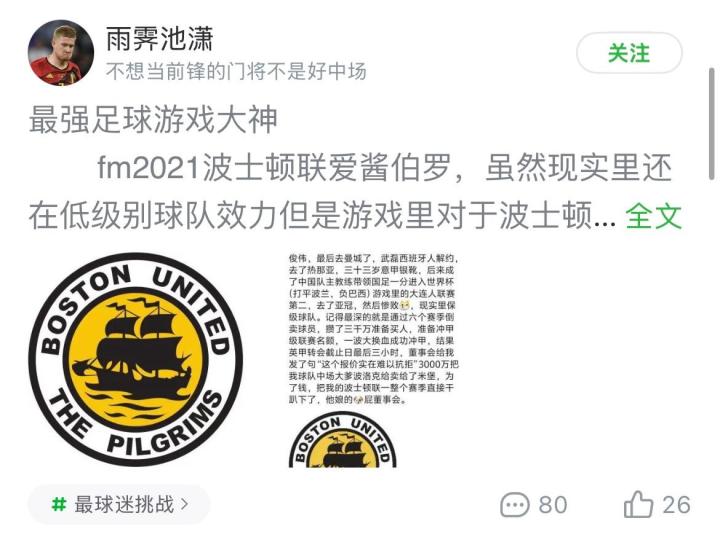The image size is (720, 537).
Task: Open the poster's profile avatar
Action: click(61, 52)
